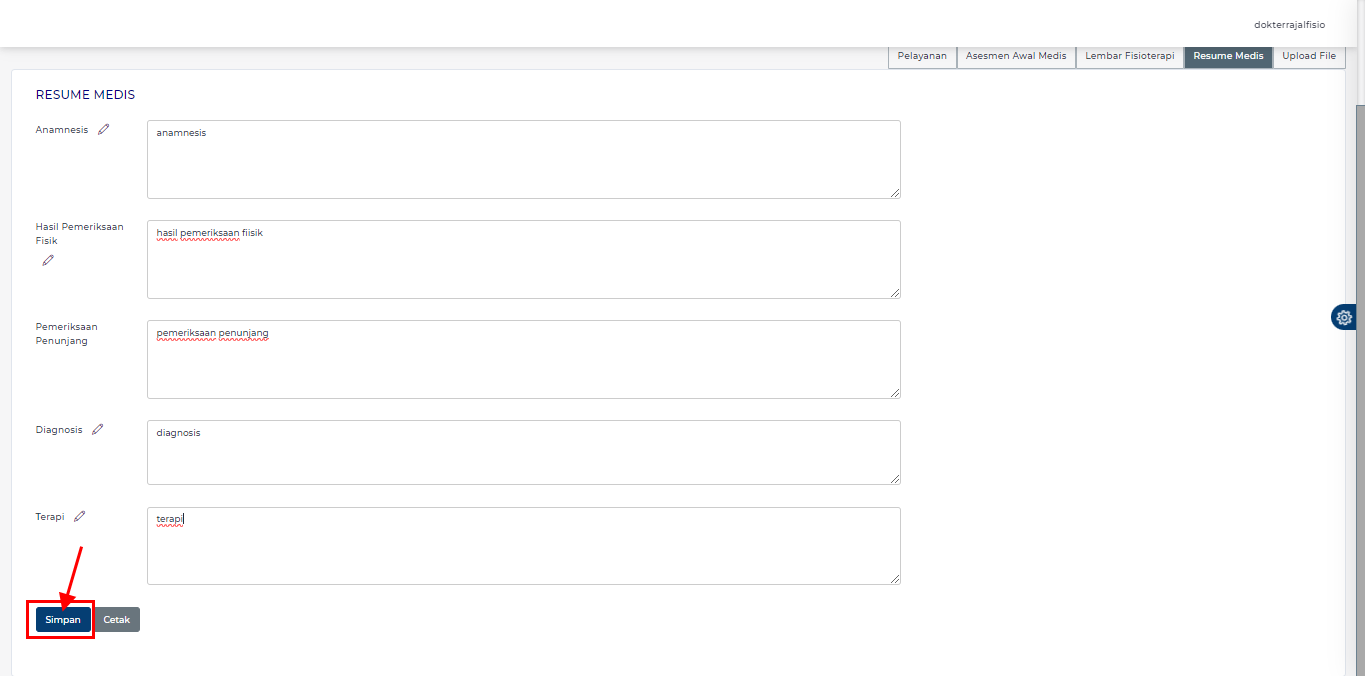
Task: Click the Diagnosis text area
Action: pyautogui.click(x=523, y=453)
